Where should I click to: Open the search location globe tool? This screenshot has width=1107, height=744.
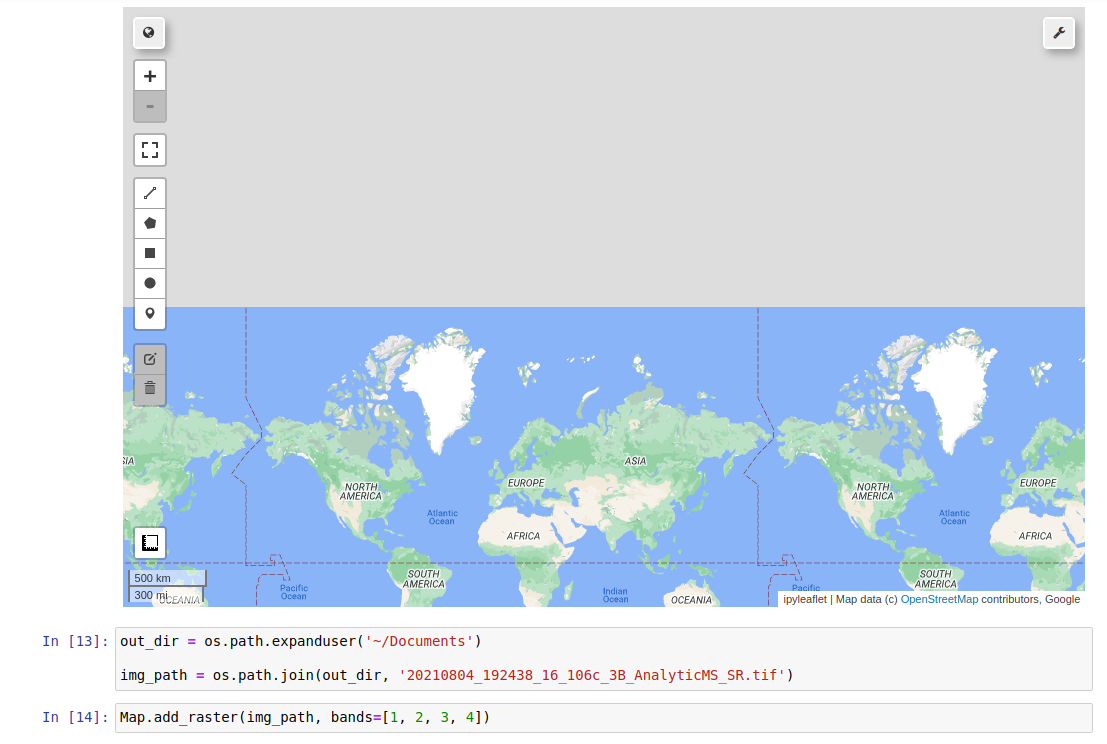[148, 32]
